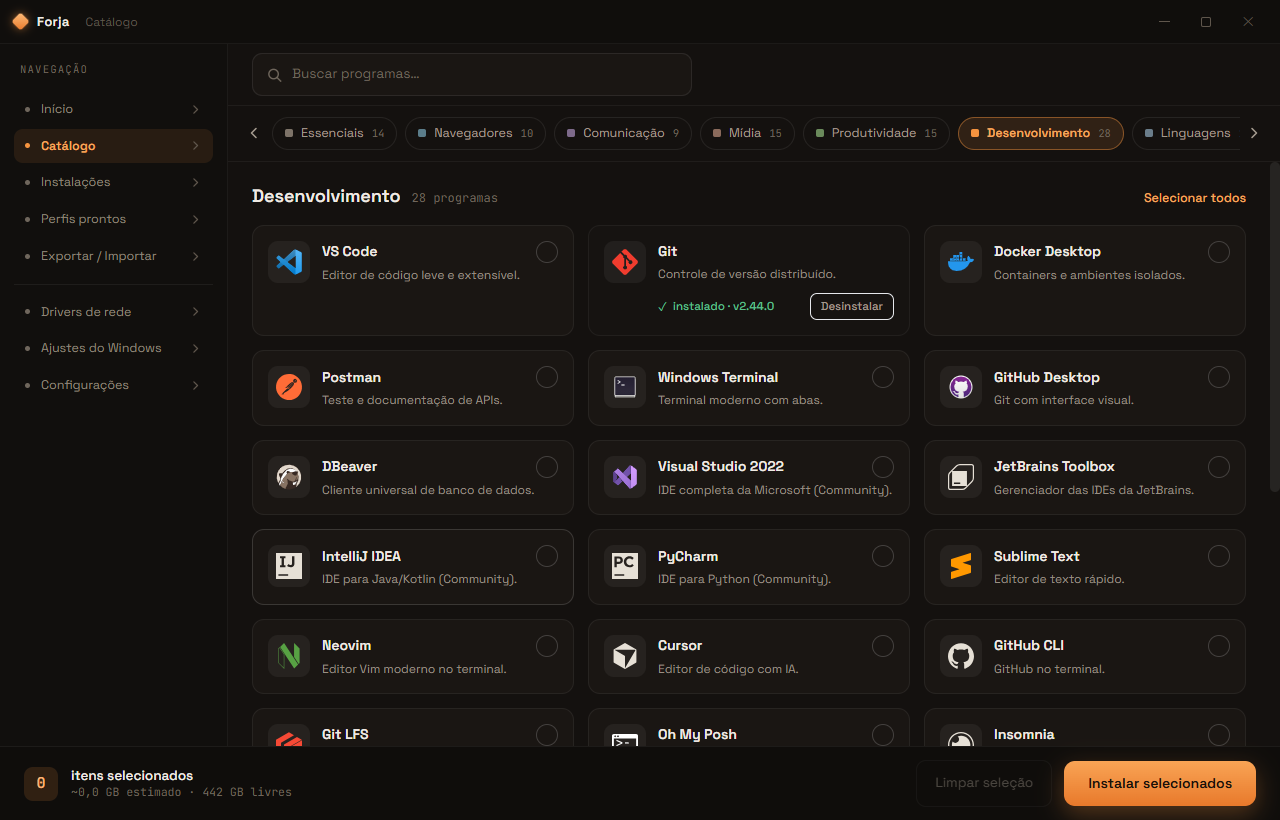The image size is (1280, 820).
Task: Switch to the Comunicação category tab
Action: click(623, 133)
